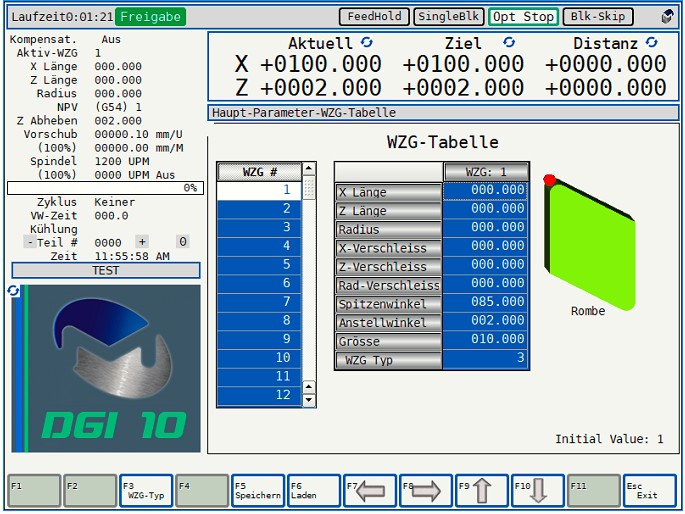Click the plus button beside Teil # counter
The height and width of the screenshot is (514, 685).
[x=142, y=241]
